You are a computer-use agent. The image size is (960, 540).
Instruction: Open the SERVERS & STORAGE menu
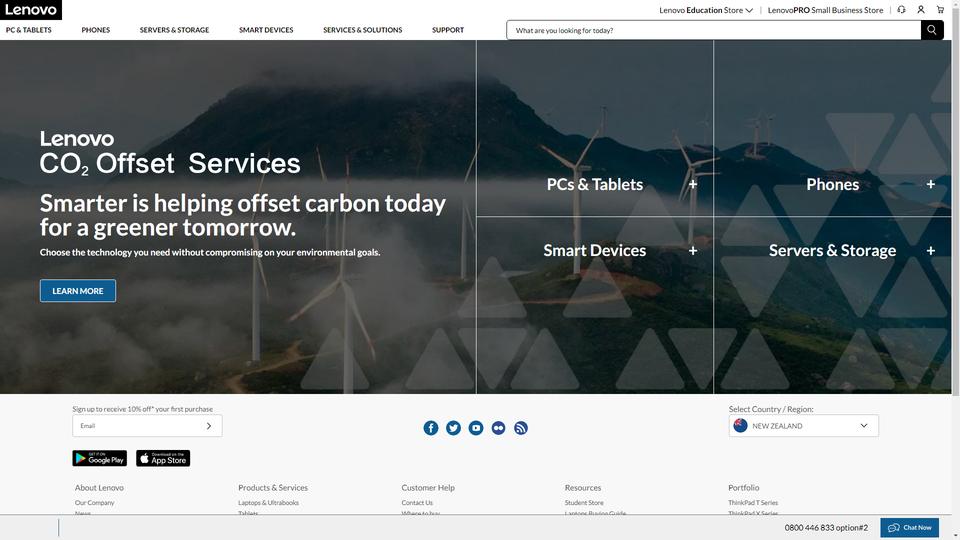pyautogui.click(x=174, y=30)
